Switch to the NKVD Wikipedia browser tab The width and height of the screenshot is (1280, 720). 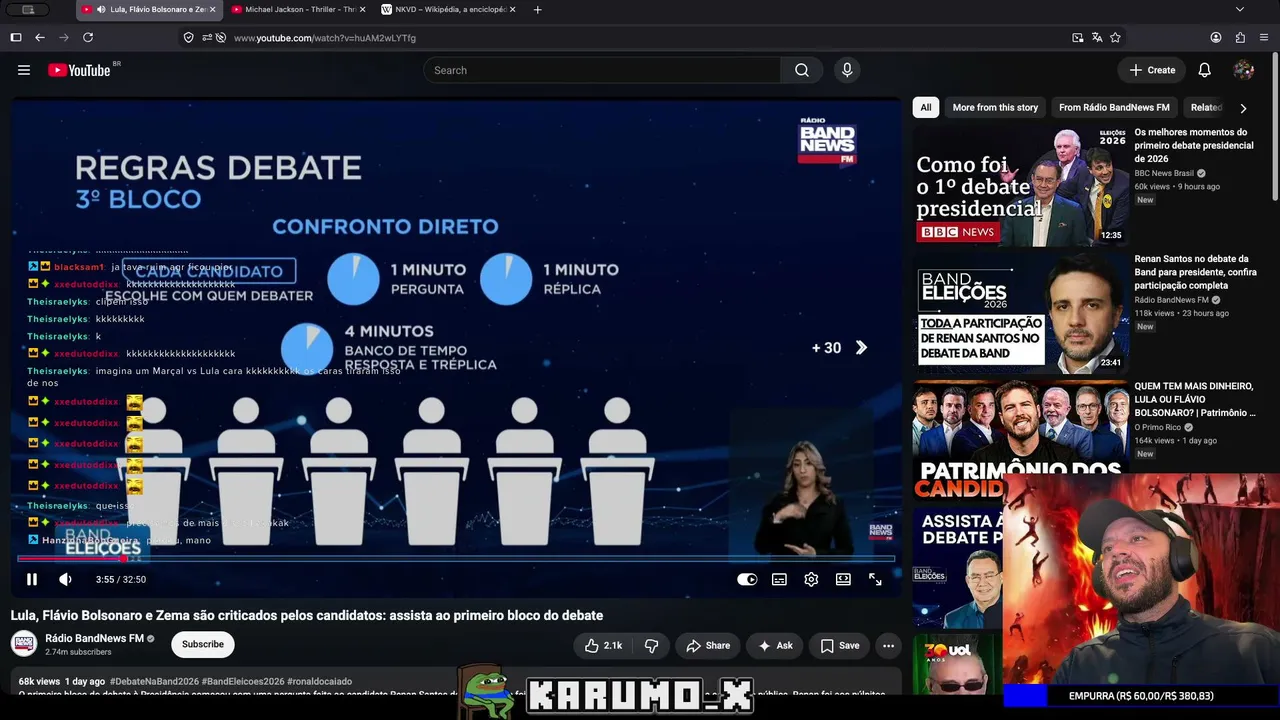pos(448,10)
